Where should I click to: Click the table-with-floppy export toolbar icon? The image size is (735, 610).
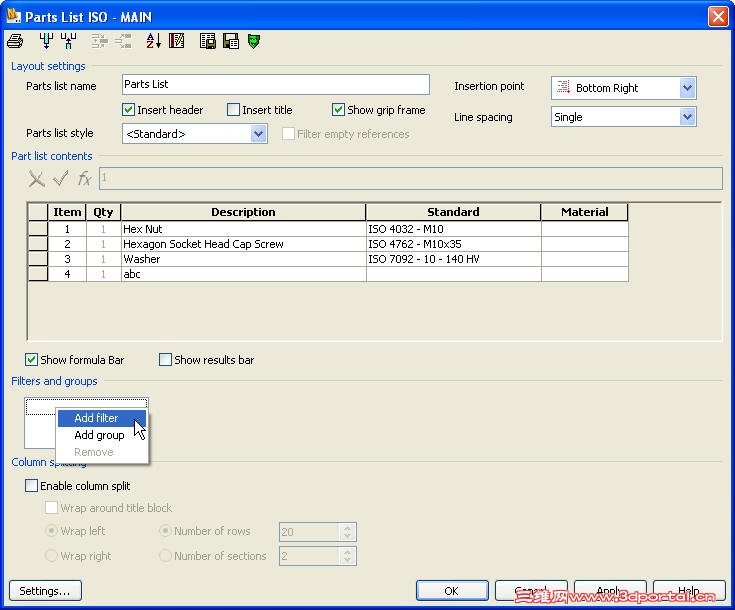208,41
